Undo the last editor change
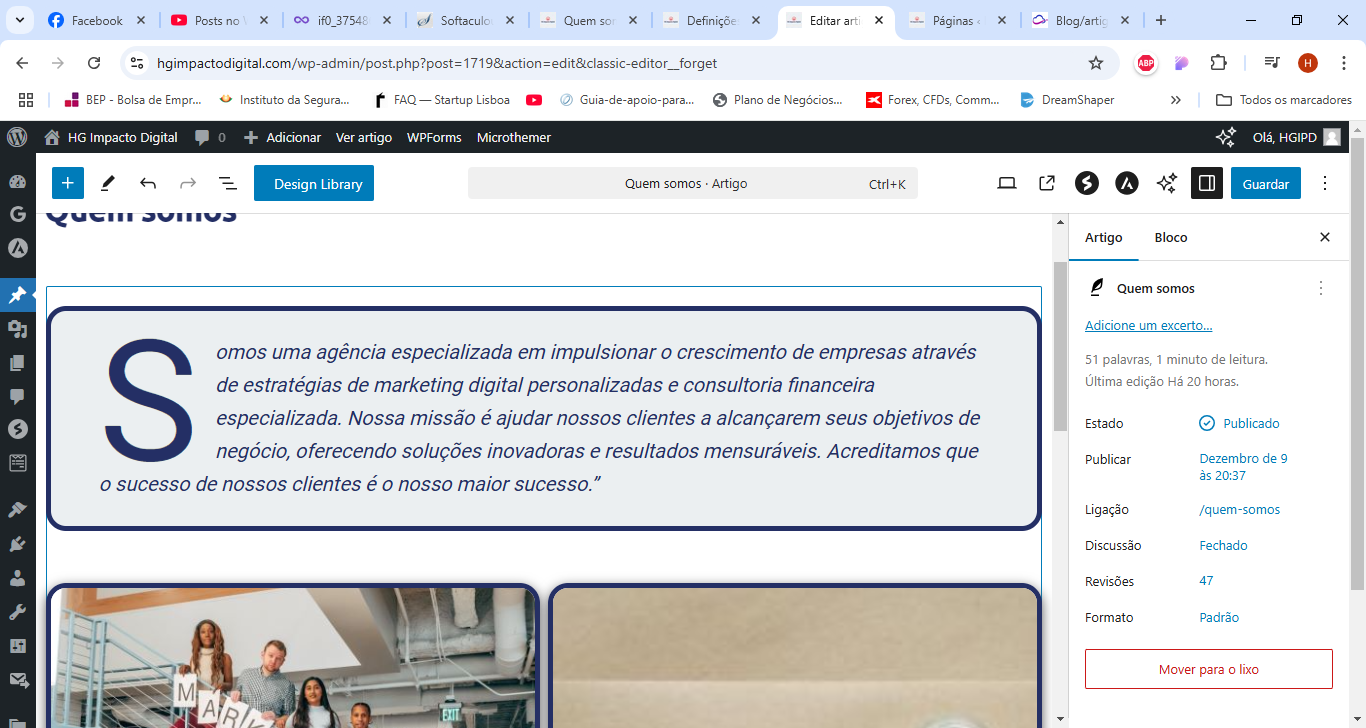Image resolution: width=1366 pixels, height=728 pixels. pyautogui.click(x=148, y=183)
